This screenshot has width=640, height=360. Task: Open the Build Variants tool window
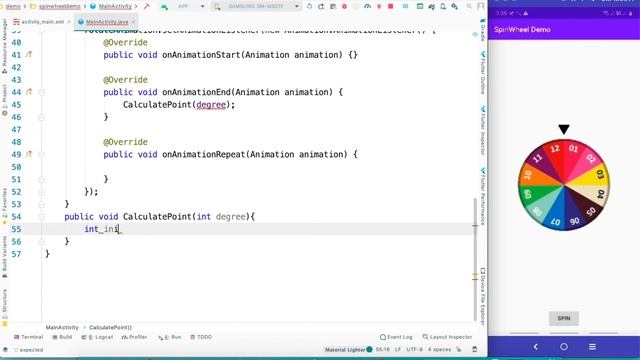pyautogui.click(x=4, y=257)
